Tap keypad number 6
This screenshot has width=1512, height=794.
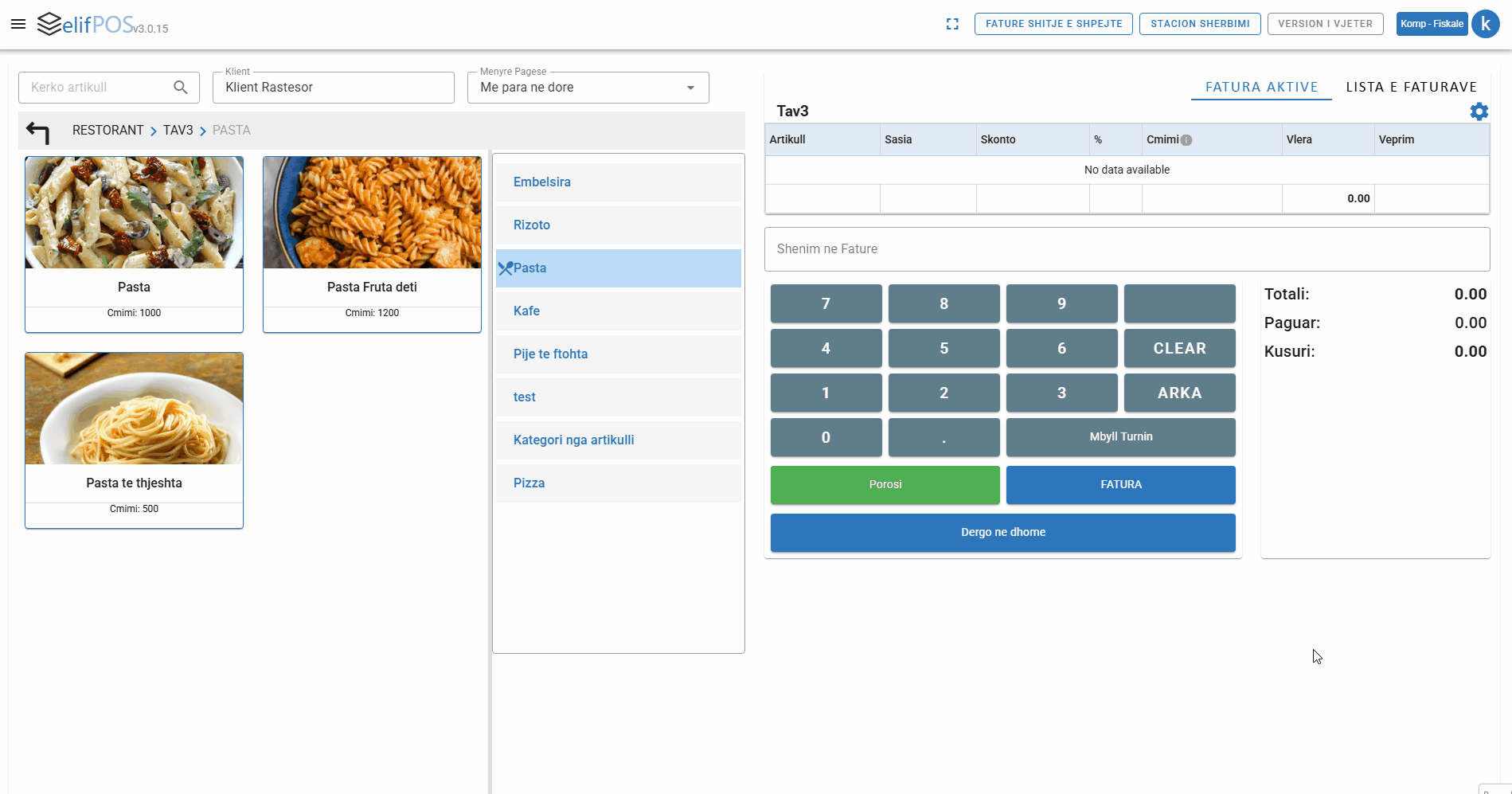tap(1062, 348)
